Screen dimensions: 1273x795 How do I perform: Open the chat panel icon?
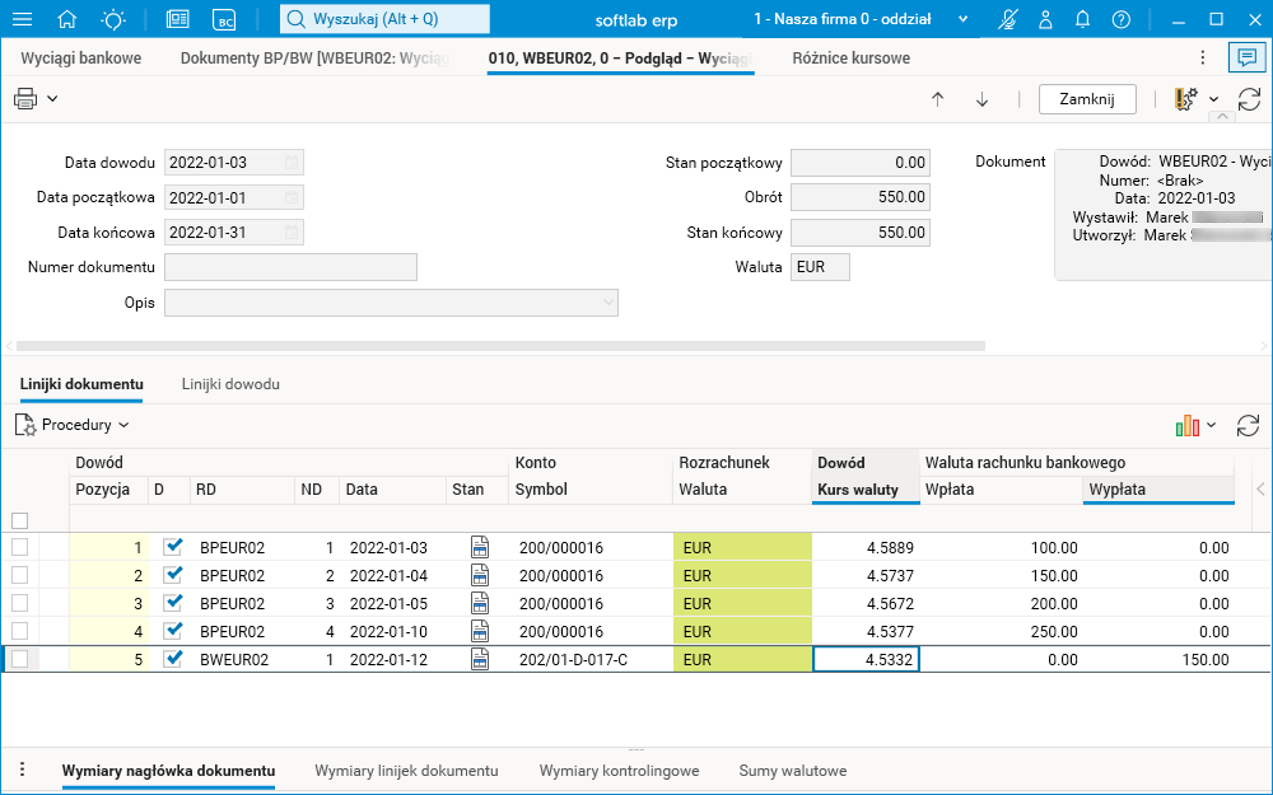tap(1246, 58)
